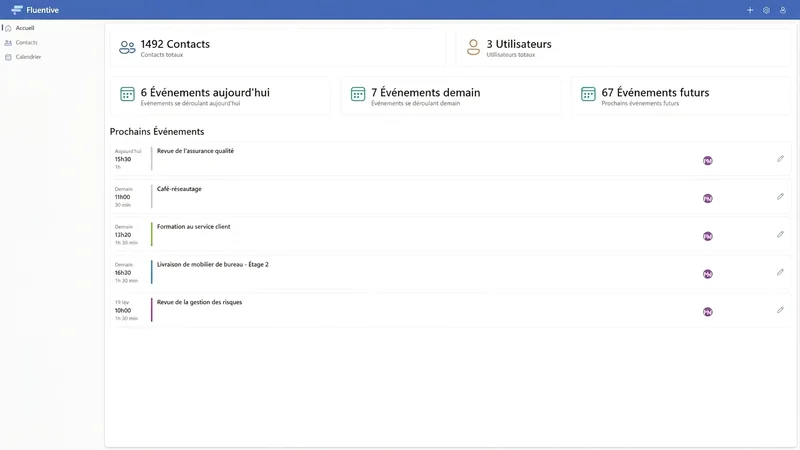The width and height of the screenshot is (800, 450).
Task: Select event title Revue de l'assurance qualité
Action: tap(195, 151)
